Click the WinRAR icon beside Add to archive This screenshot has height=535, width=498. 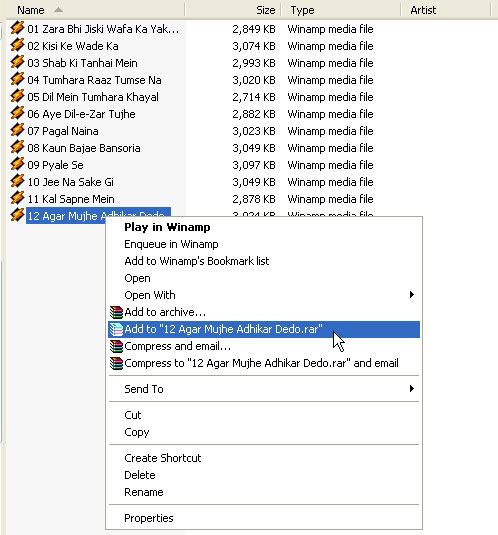pyautogui.click(x=116, y=312)
